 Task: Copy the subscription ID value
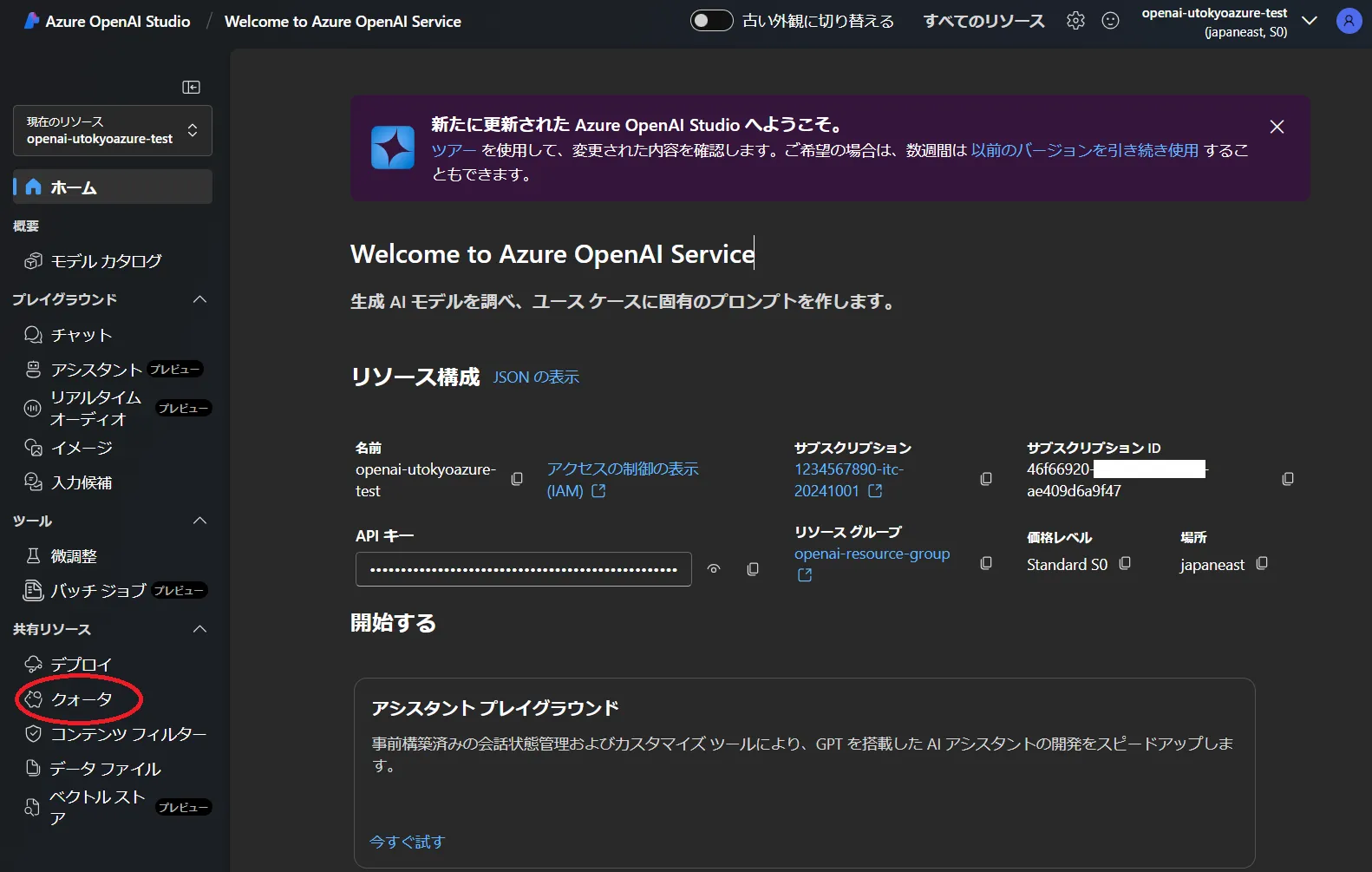(x=1288, y=479)
